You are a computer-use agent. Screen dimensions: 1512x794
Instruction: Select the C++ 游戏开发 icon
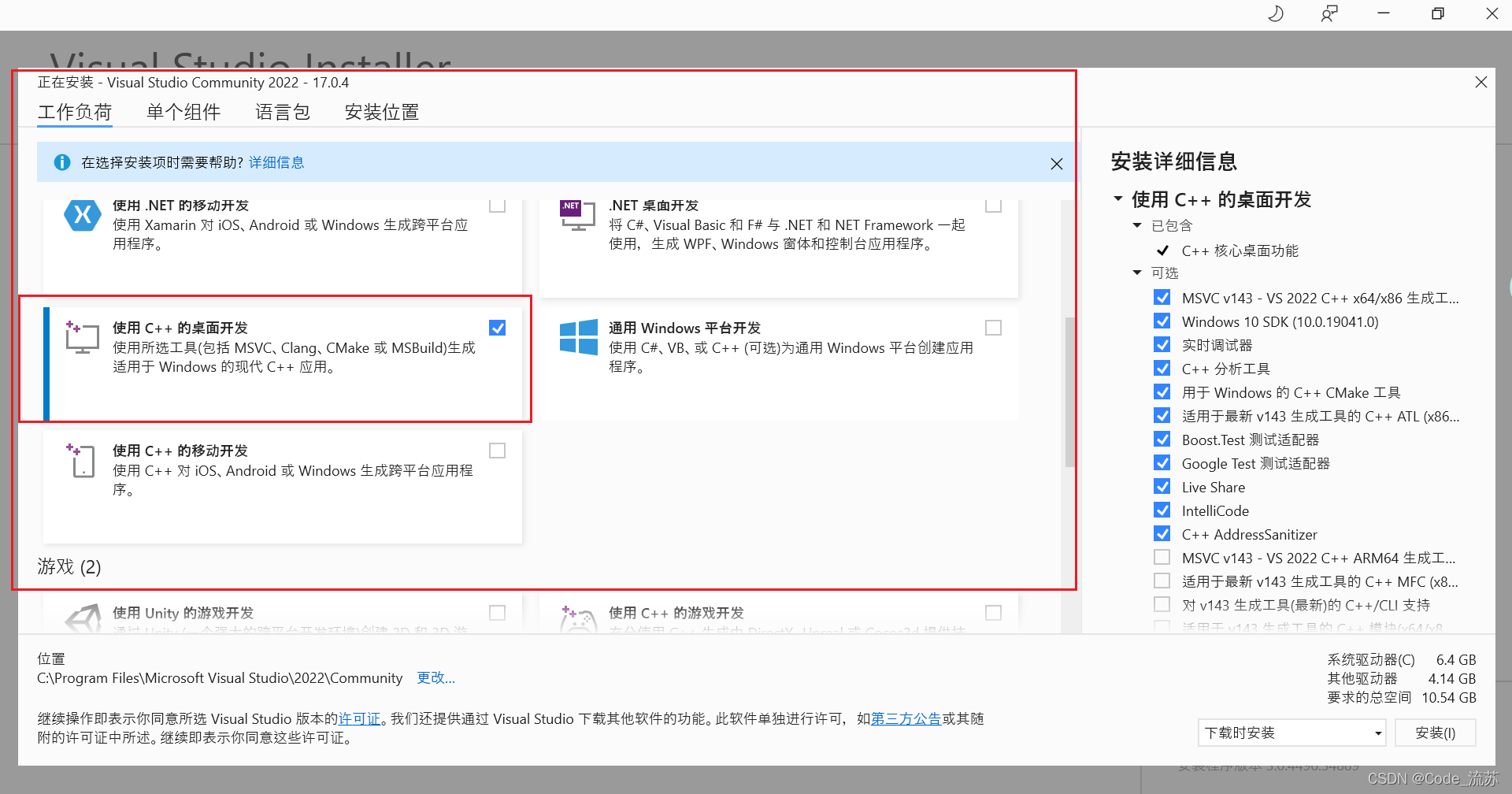(578, 618)
